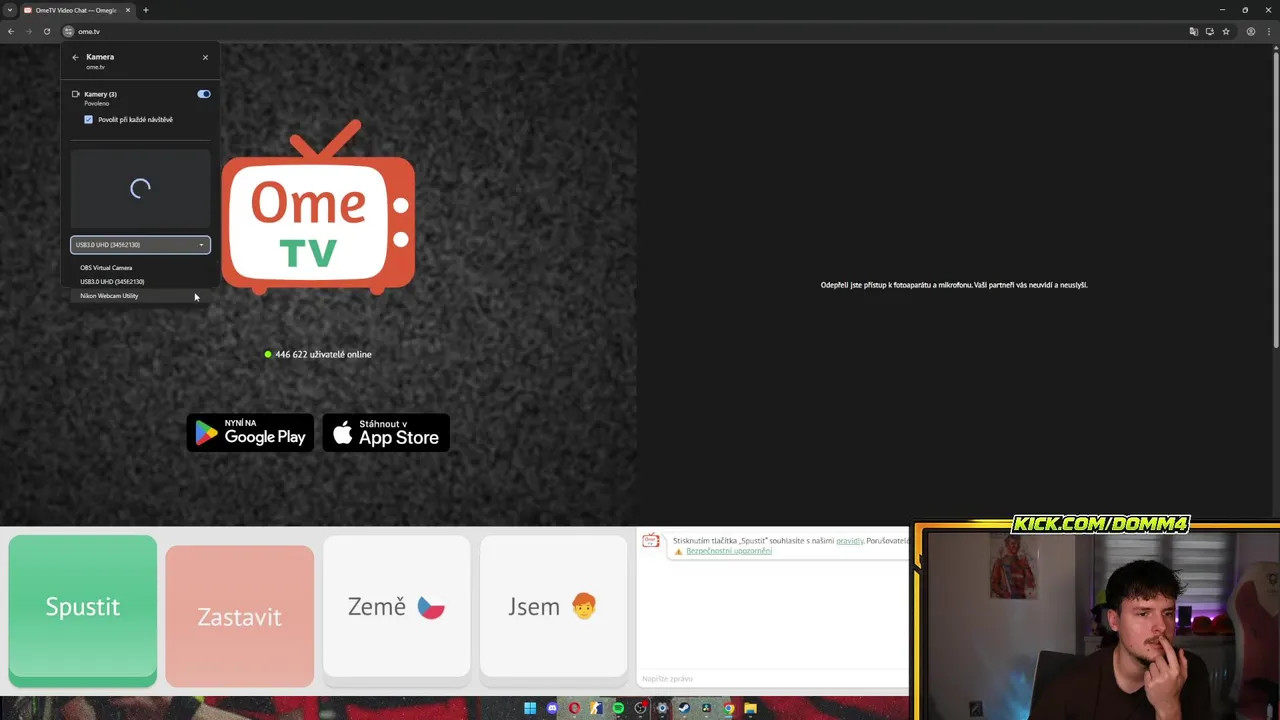Open the 'pravidly' rules link
1280x720 pixels.
pos(850,541)
